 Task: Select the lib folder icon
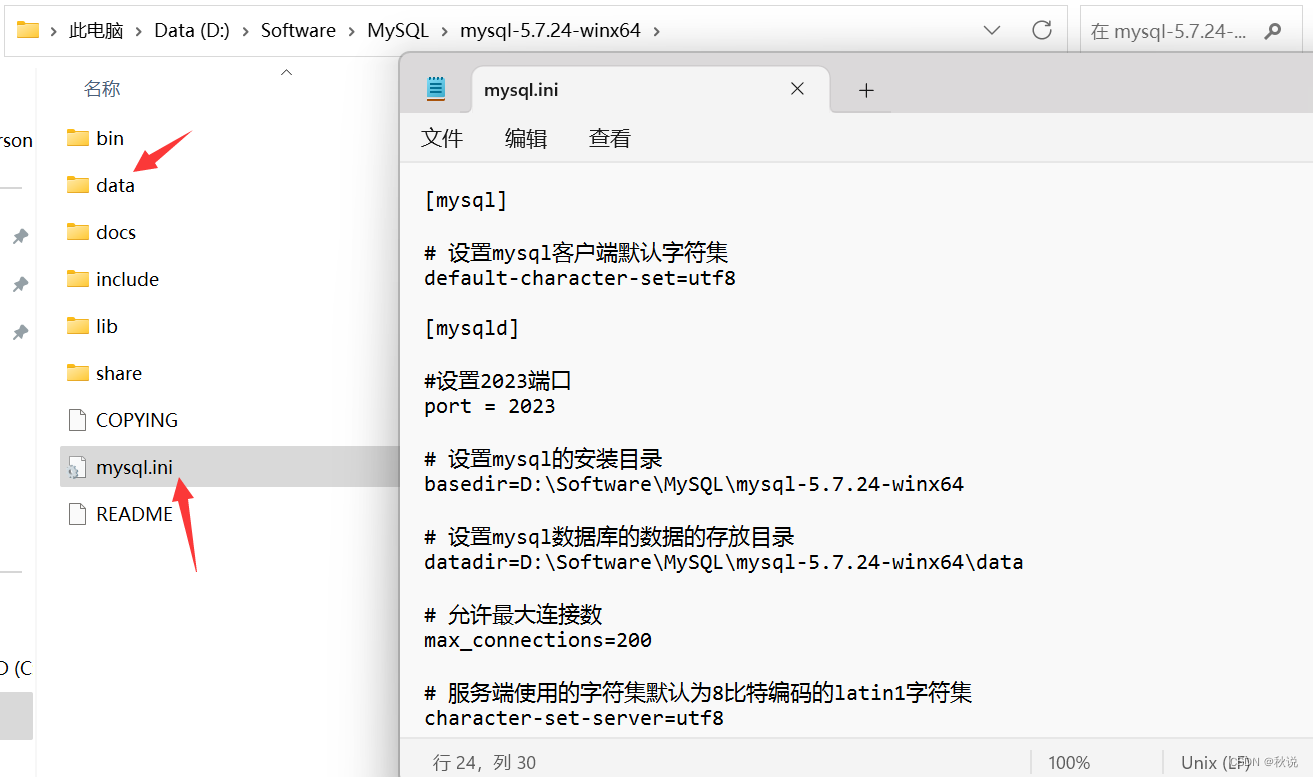click(78, 326)
